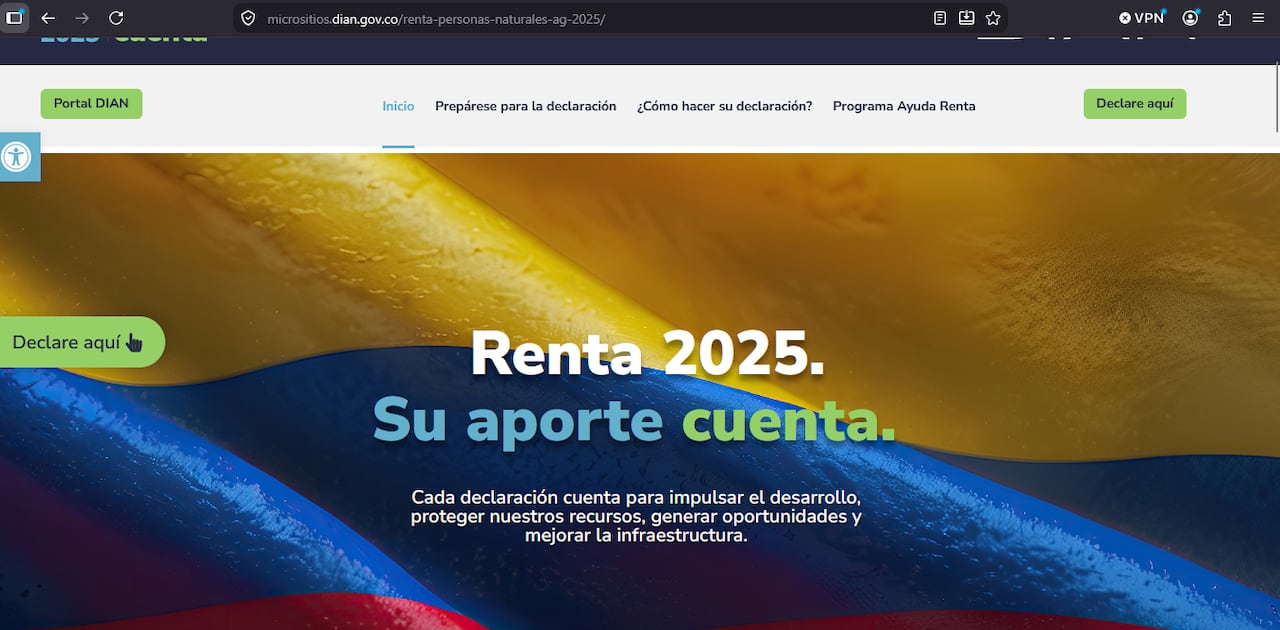This screenshot has width=1280, height=630.
Task: Open ¿Cómo hacer su declaración? menu
Action: [724, 106]
